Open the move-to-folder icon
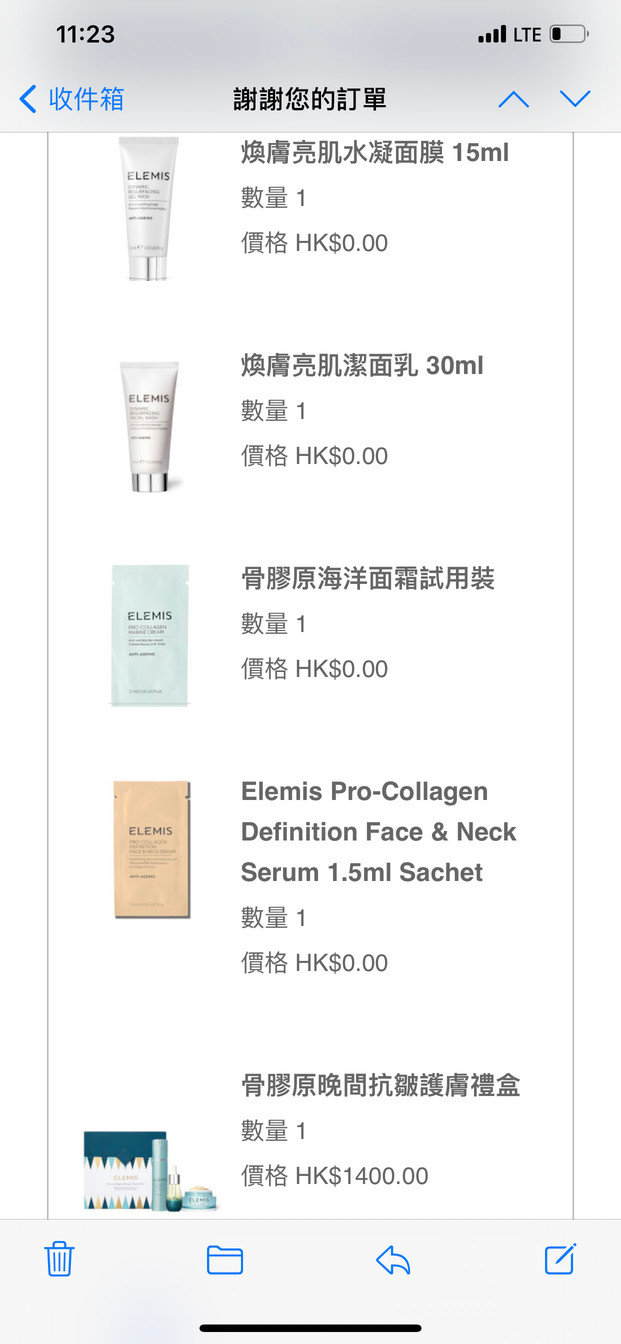 click(x=225, y=1260)
